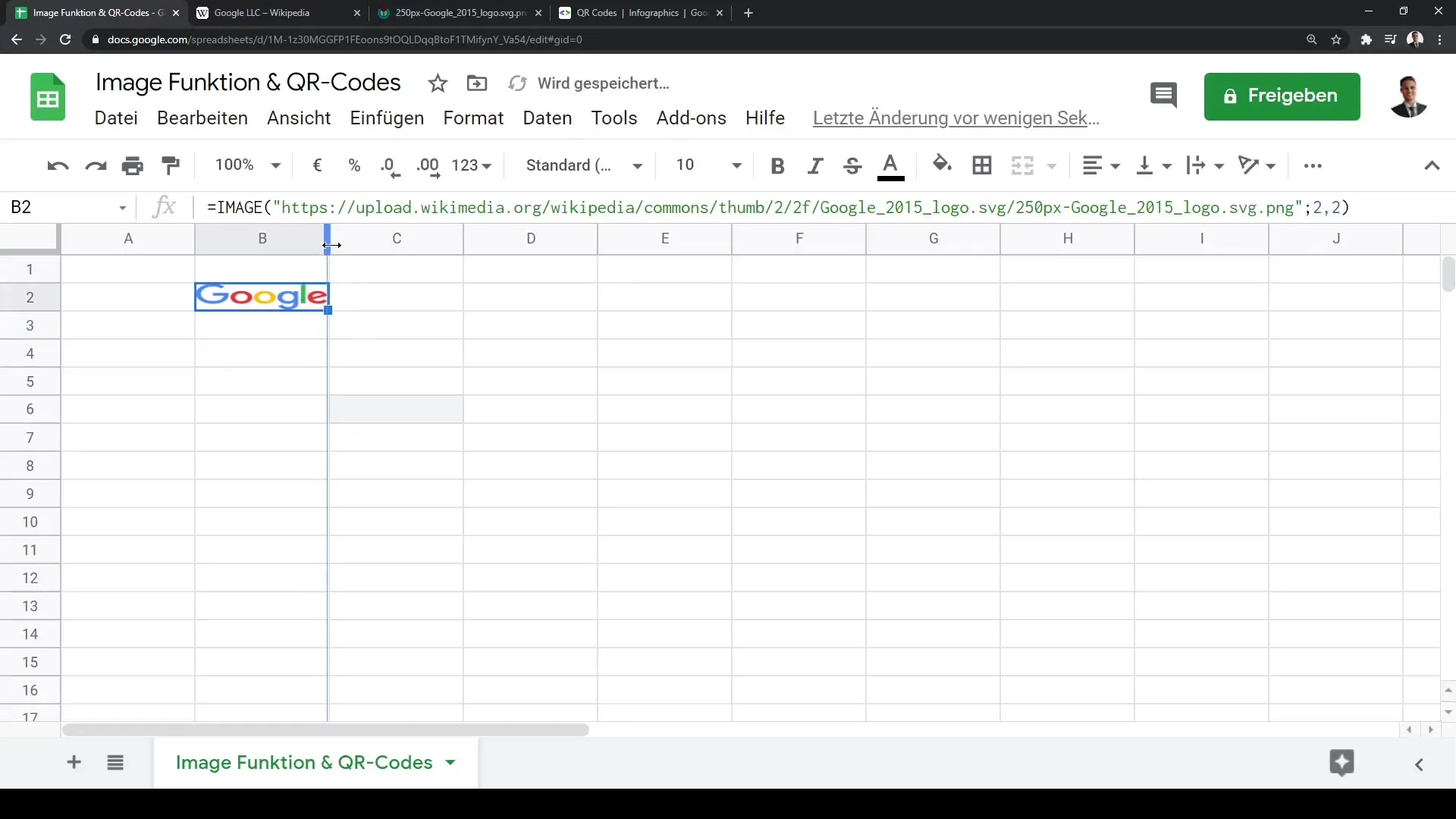This screenshot has height=819, width=1456.
Task: Open the Add-ons menu
Action: tap(691, 118)
